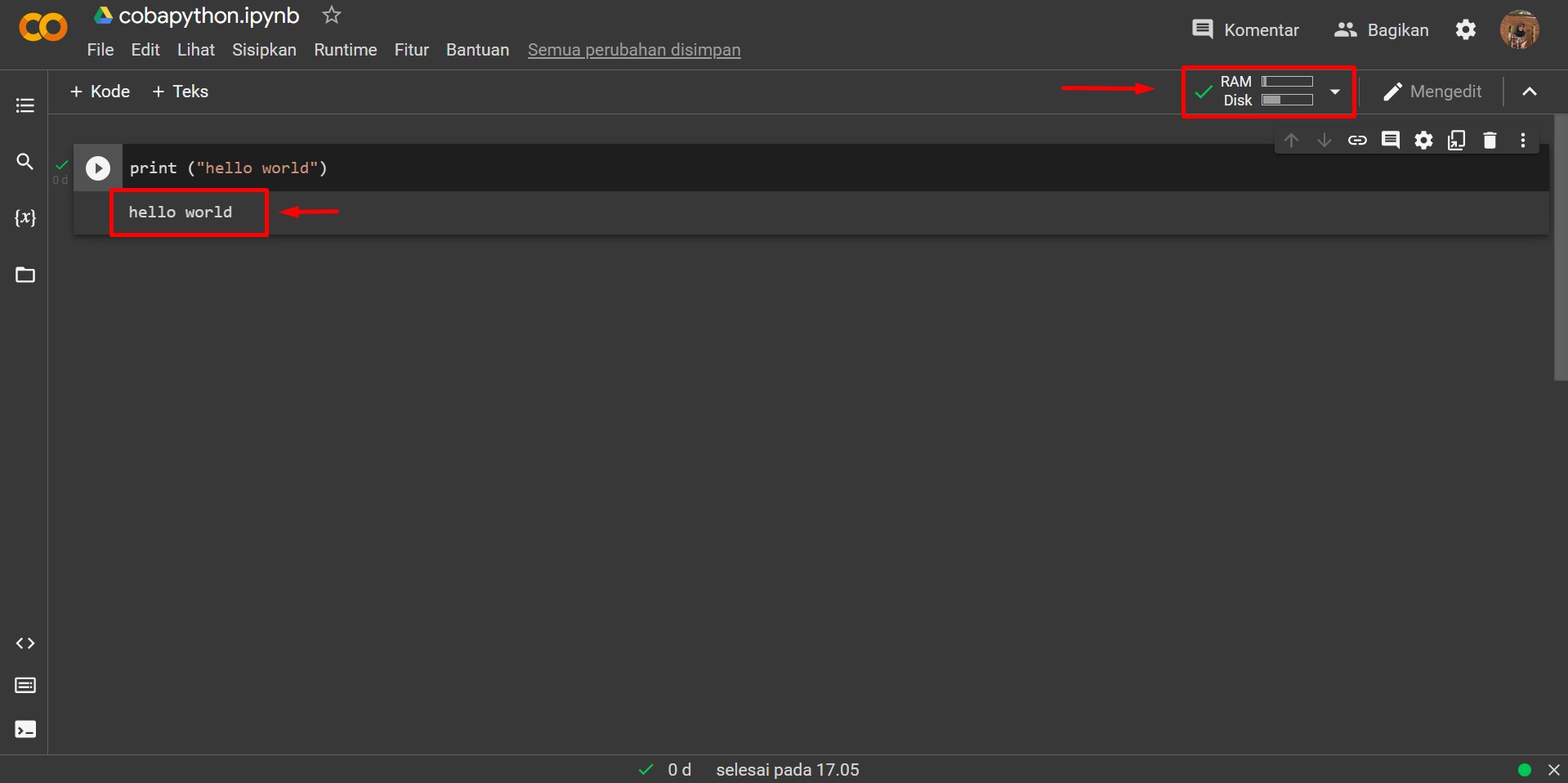Open the terminal icon in sidebar
Screen dimensions: 1568x783
coord(25,729)
